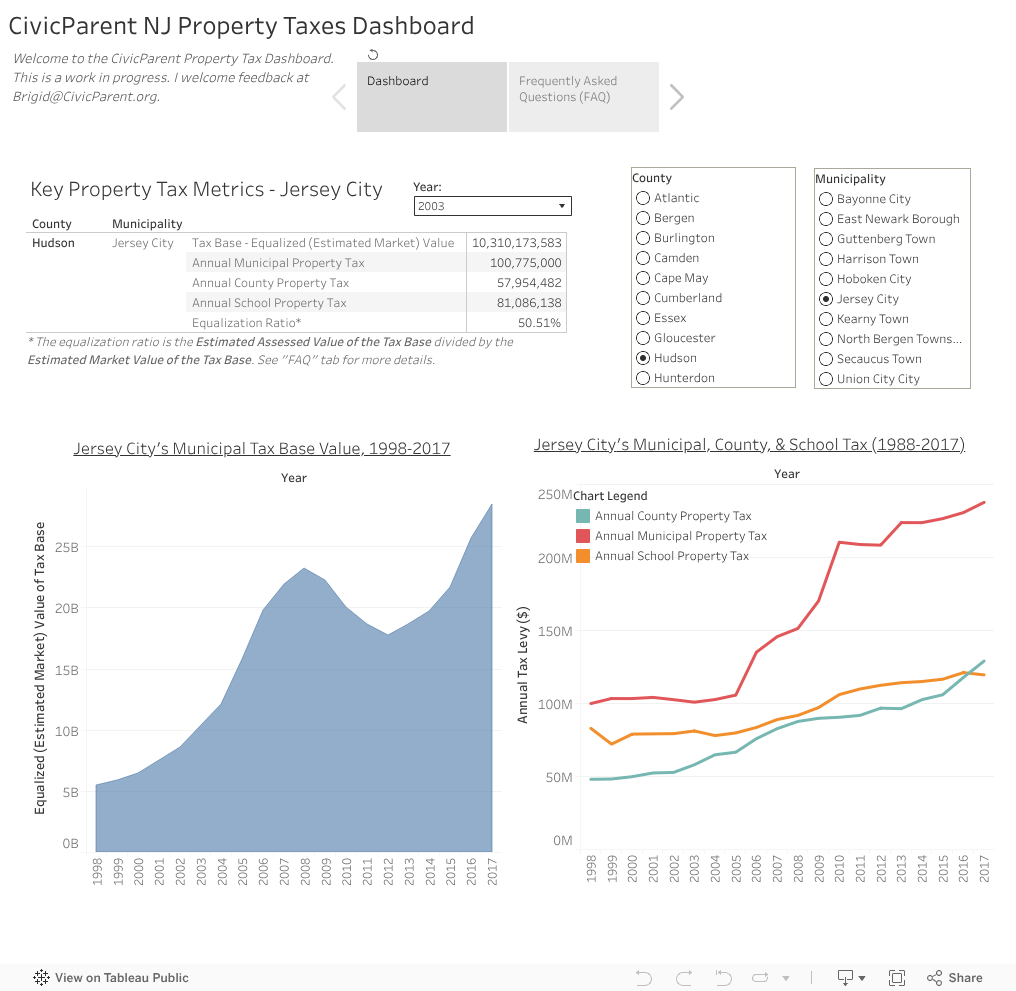This screenshot has width=1016, height=991.
Task: Click the revert icon in bottom toolbar
Action: point(724,977)
